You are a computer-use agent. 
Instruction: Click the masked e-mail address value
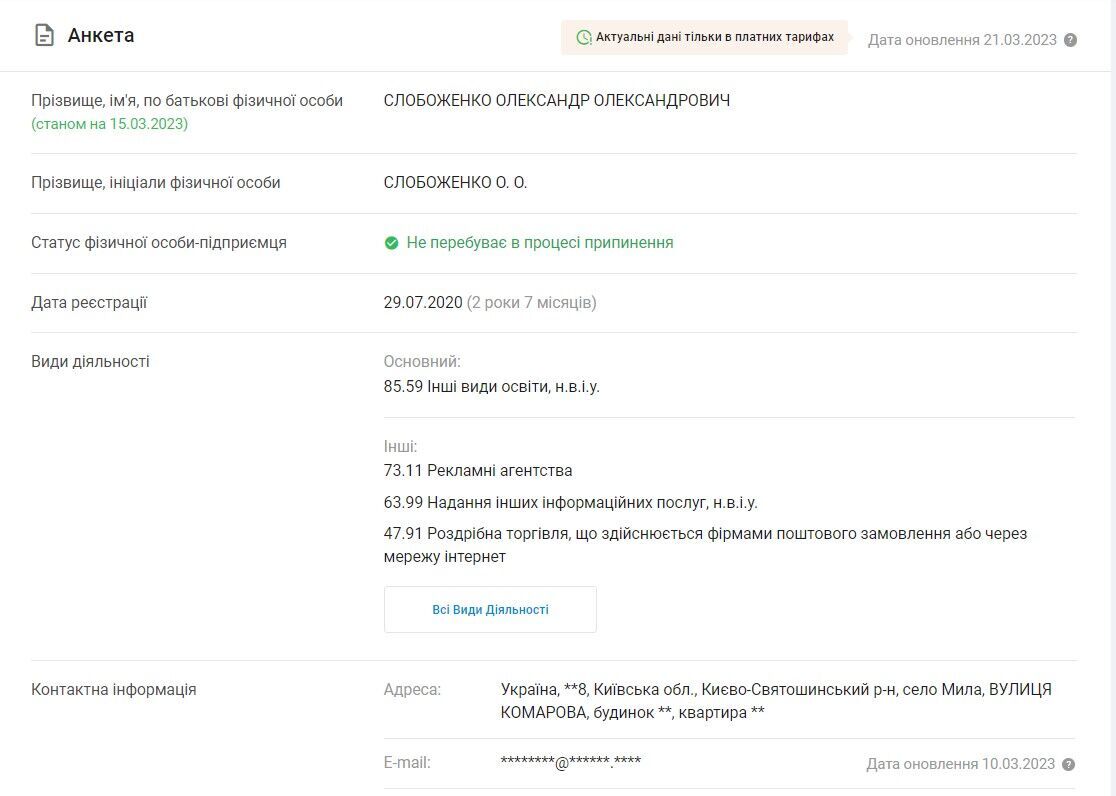coord(570,763)
